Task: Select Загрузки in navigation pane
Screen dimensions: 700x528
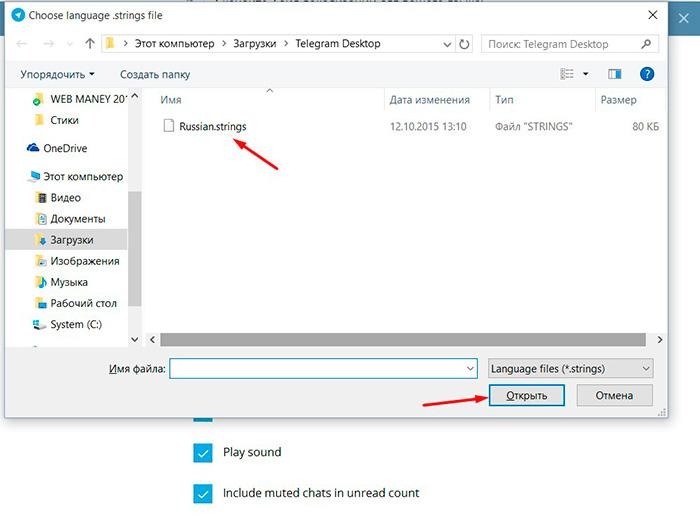Action: click(x=66, y=240)
